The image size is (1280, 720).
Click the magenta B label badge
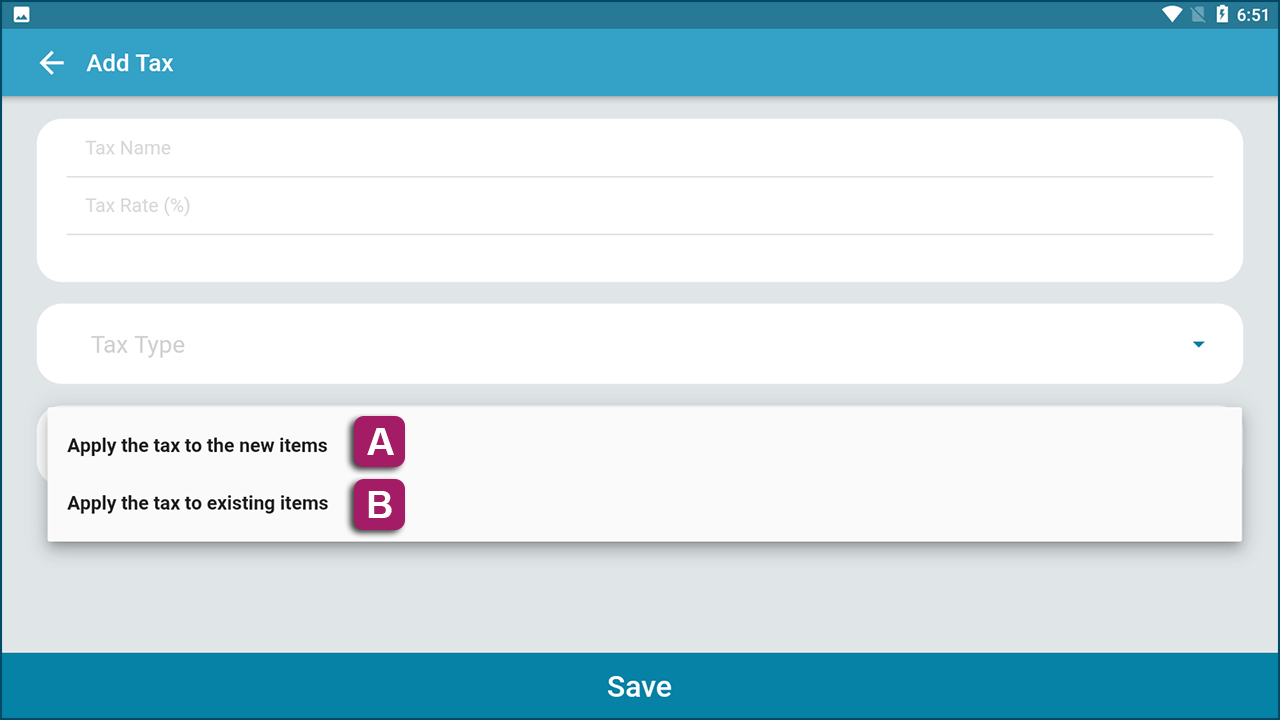(x=379, y=505)
